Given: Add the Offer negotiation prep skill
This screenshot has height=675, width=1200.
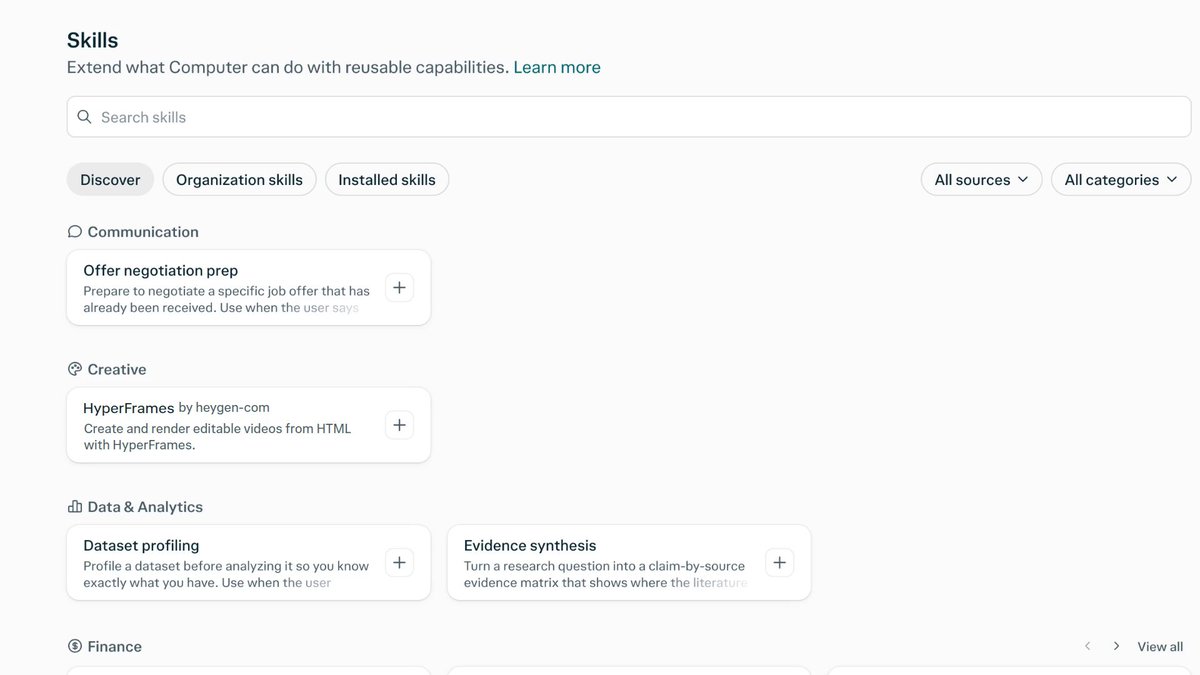Looking at the screenshot, I should click(399, 288).
